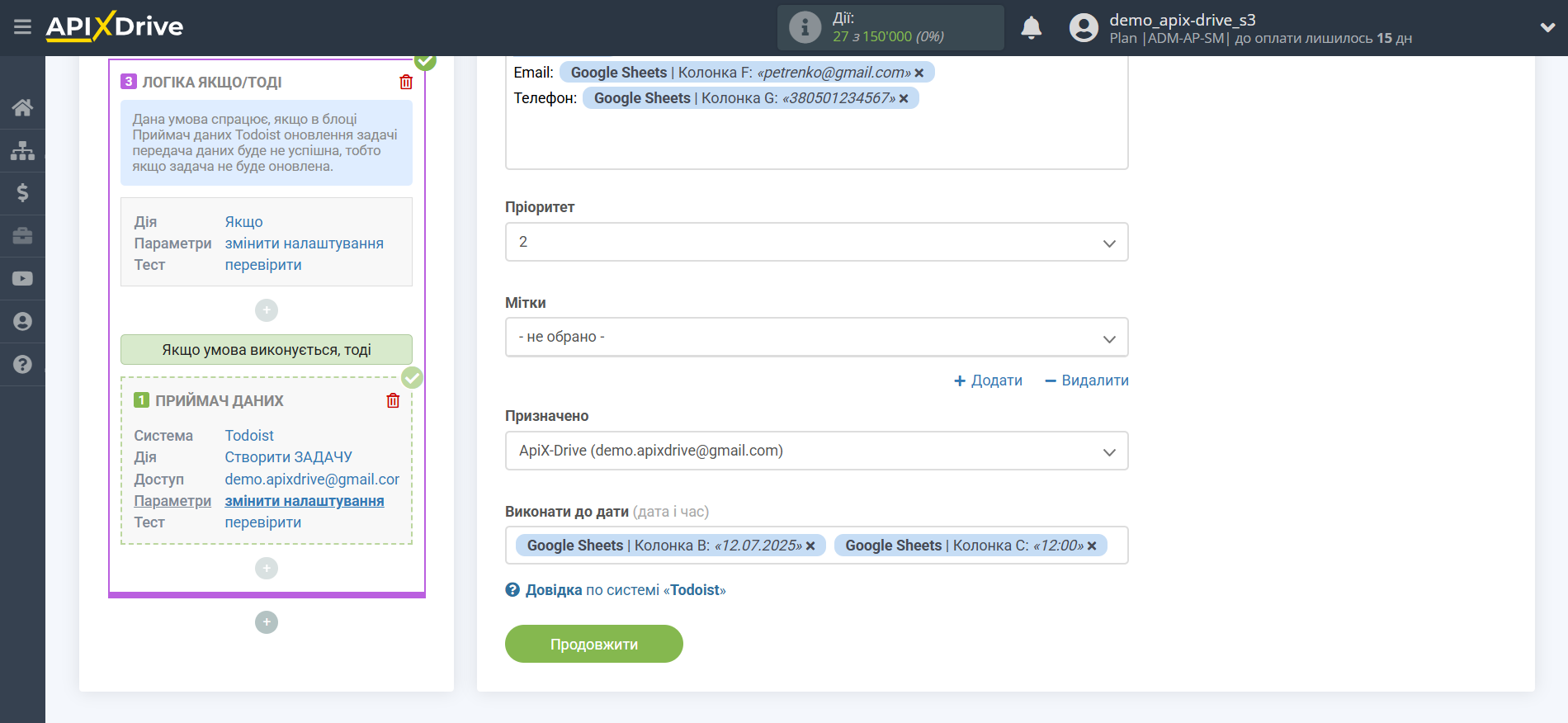Open the Призначено dropdown
Image resolution: width=1568 pixels, height=723 pixels.
click(816, 451)
